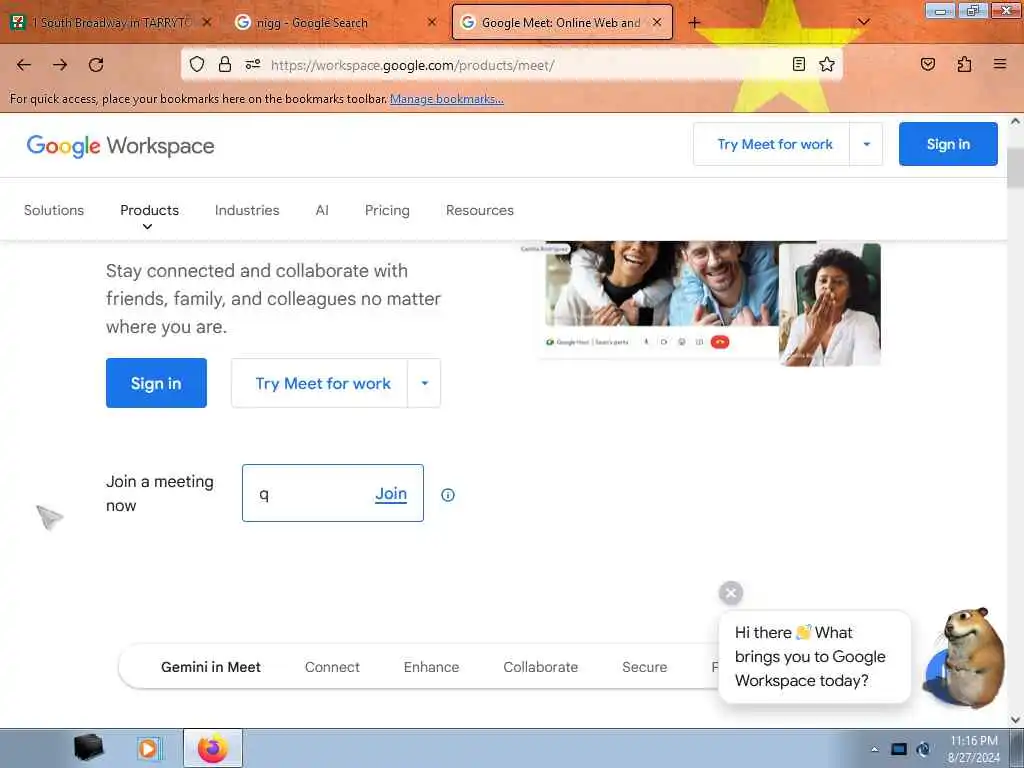Click the black box taskbar icon
The height and width of the screenshot is (768, 1024).
tap(88, 748)
